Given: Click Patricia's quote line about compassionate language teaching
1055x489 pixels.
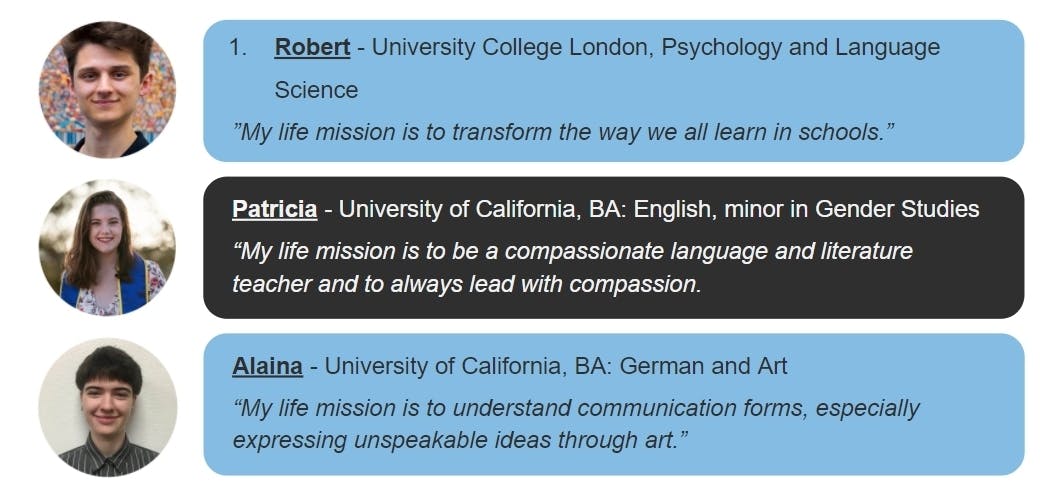Looking at the screenshot, I should tap(572, 250).
